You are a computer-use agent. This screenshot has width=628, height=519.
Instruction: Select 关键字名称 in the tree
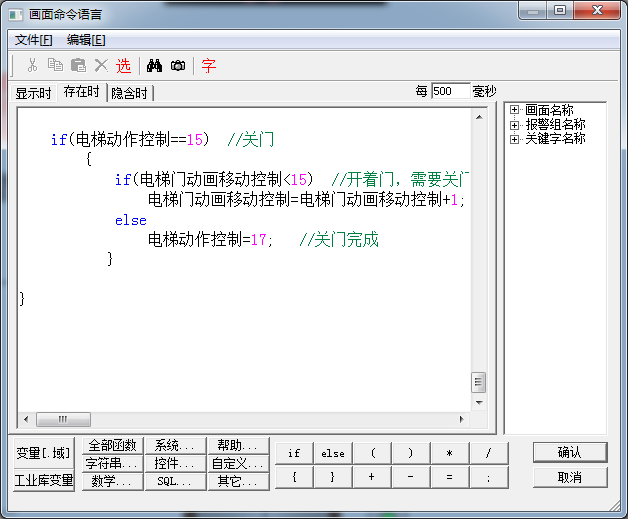click(555, 139)
